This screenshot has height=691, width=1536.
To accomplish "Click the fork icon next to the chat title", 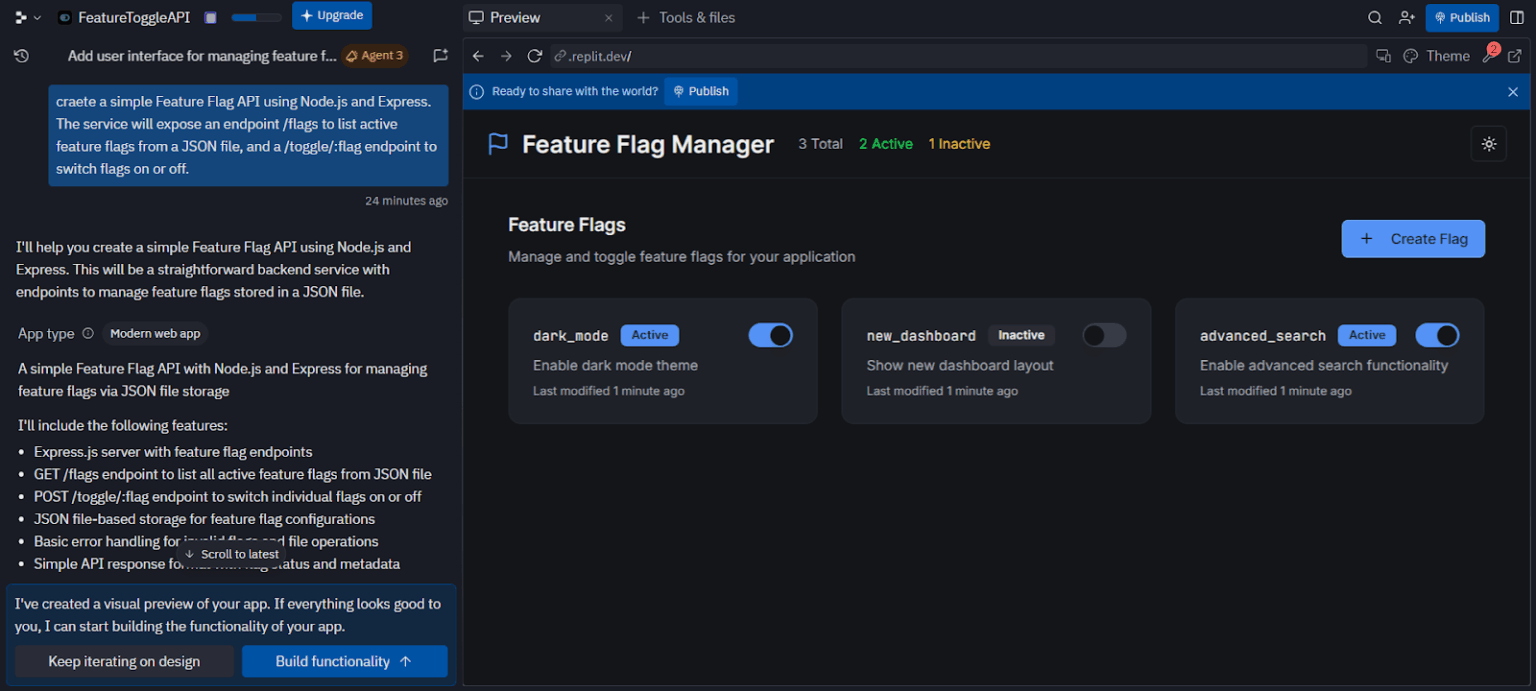I will click(440, 56).
